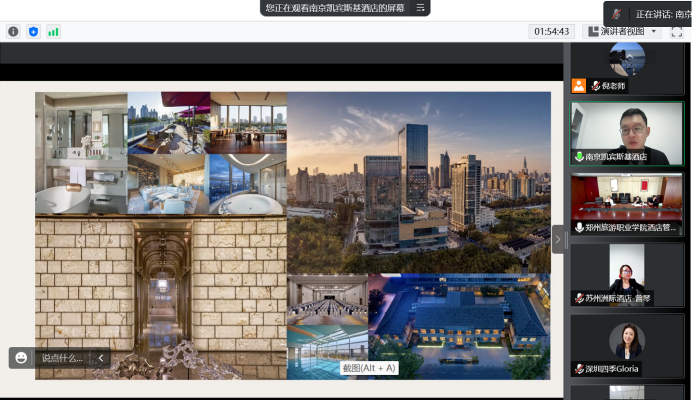
Task: Click the blue encryption shield icon
Action: click(34, 32)
